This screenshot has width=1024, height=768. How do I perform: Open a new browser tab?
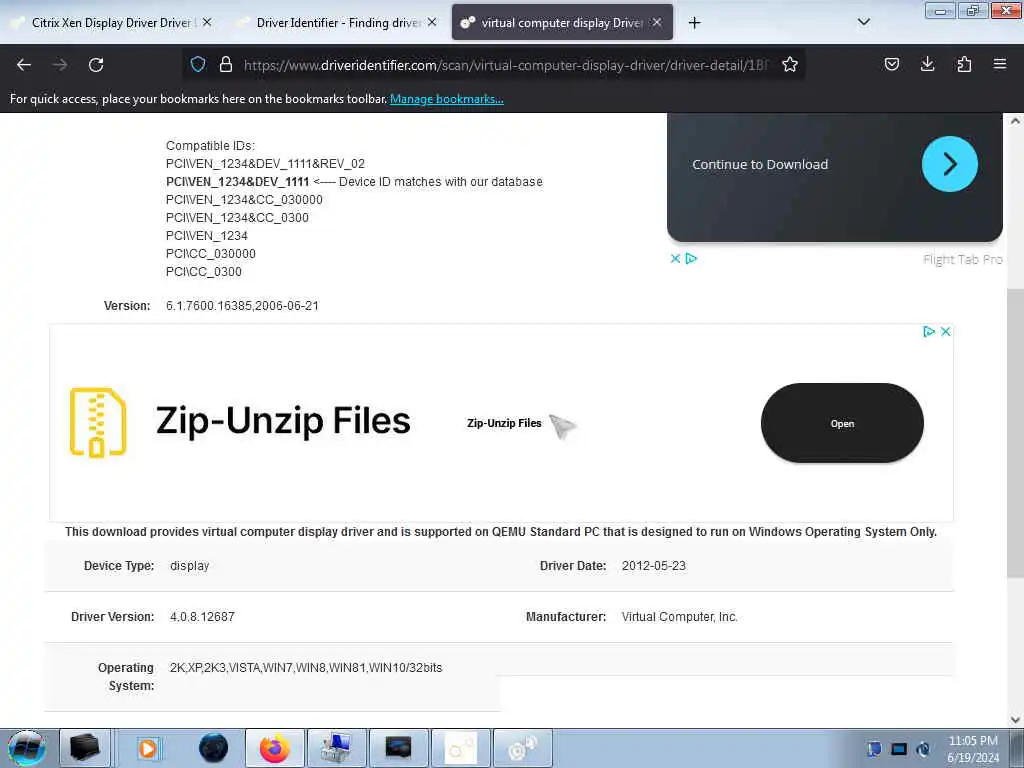click(x=694, y=23)
